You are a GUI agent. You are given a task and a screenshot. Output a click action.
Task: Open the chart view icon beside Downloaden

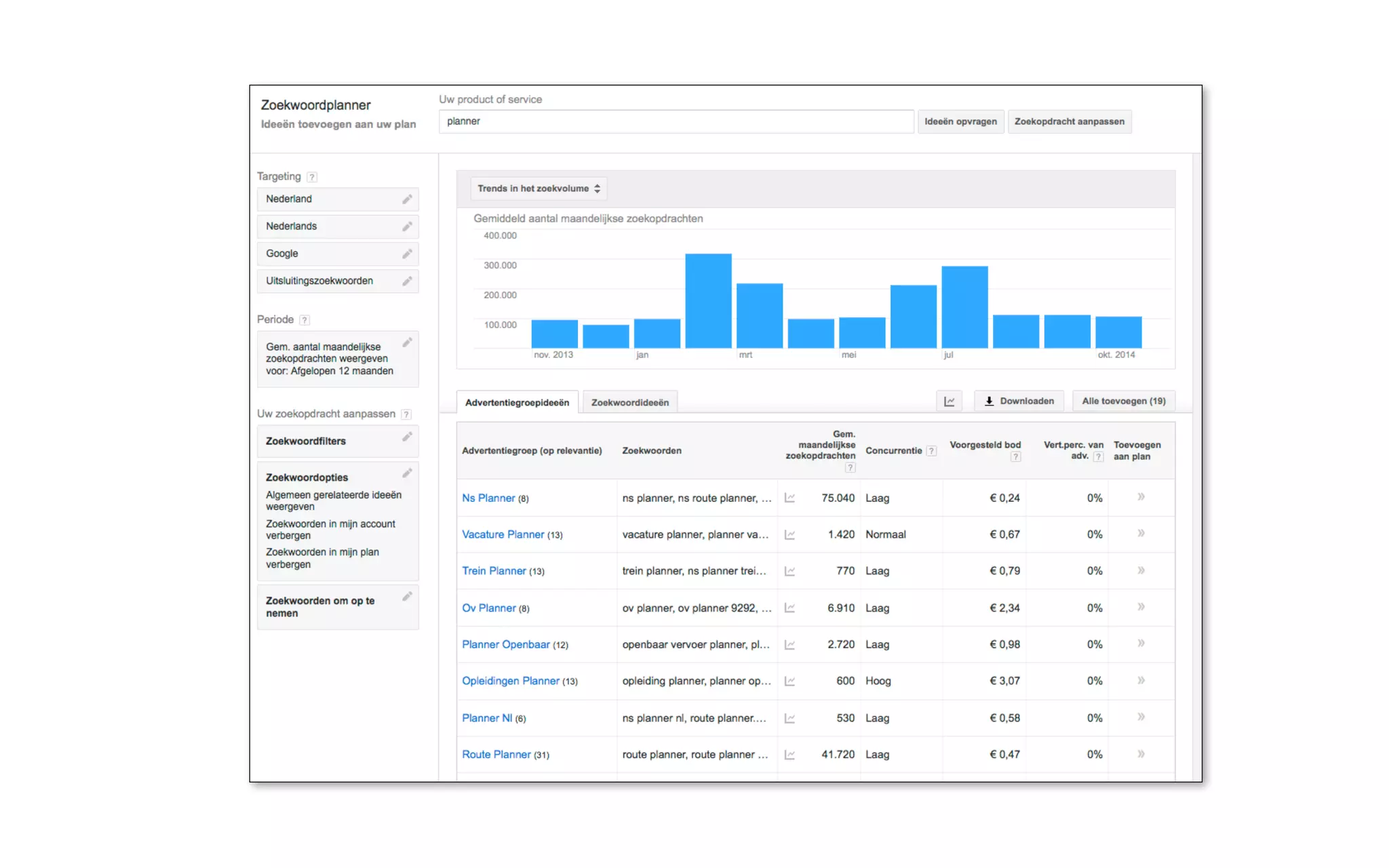[x=949, y=401]
